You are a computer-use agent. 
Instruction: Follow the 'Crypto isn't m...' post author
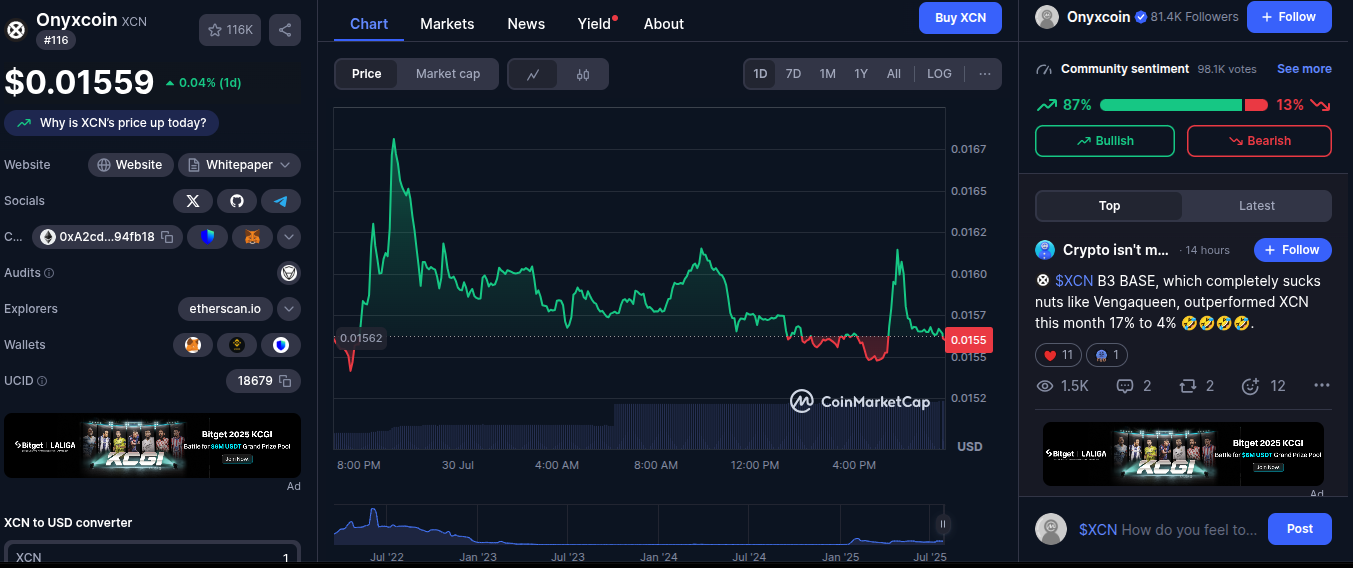(1292, 250)
